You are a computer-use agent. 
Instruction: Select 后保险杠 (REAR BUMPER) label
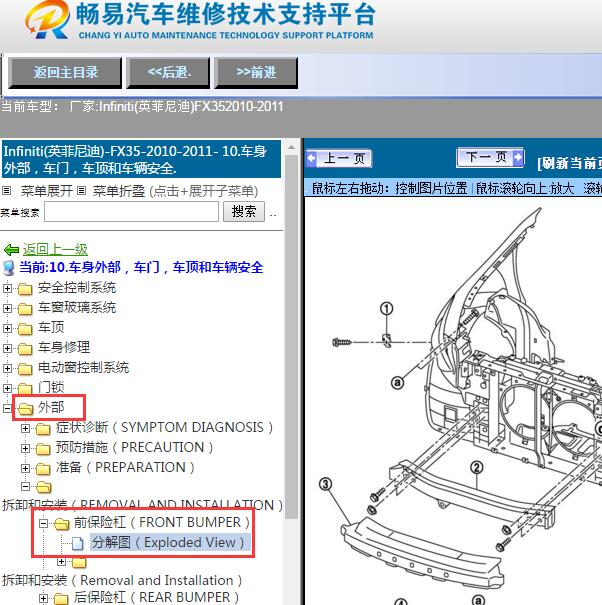point(156,597)
